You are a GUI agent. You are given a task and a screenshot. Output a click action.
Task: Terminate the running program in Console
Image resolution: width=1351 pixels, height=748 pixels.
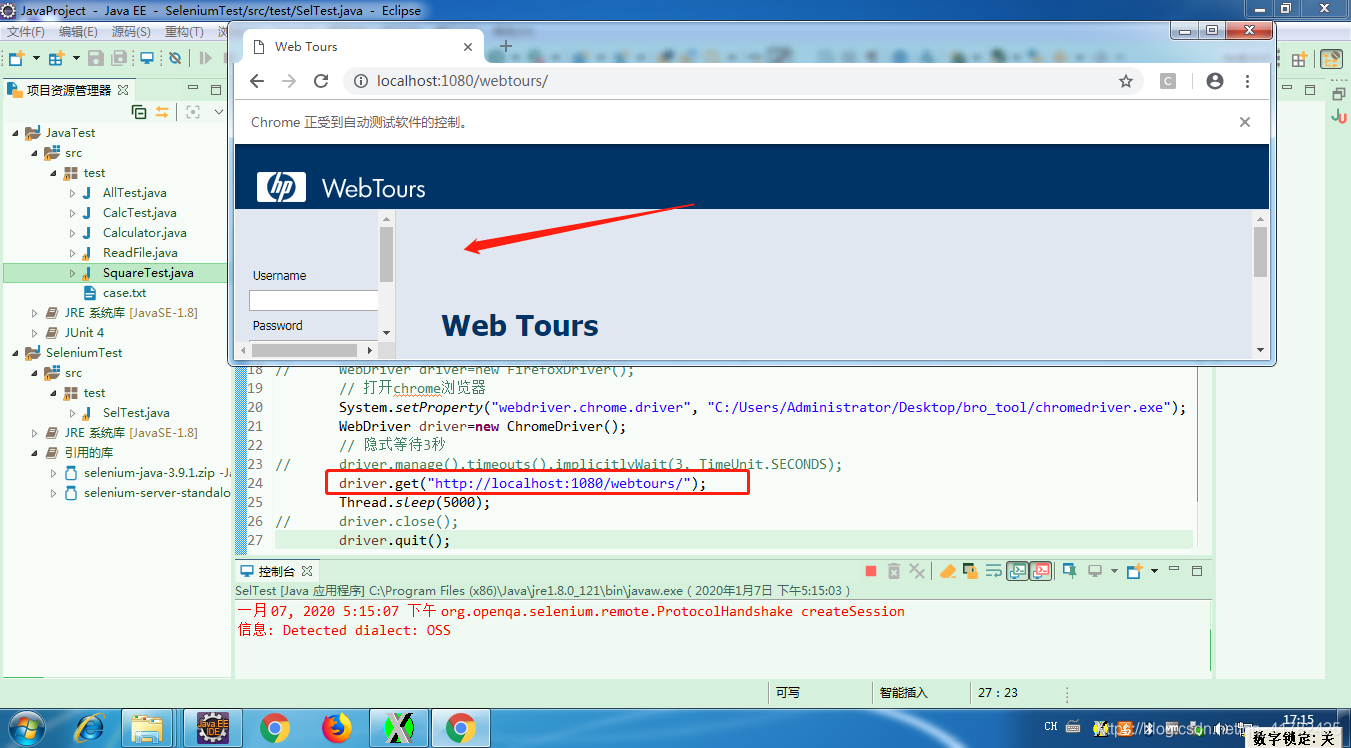pos(871,571)
